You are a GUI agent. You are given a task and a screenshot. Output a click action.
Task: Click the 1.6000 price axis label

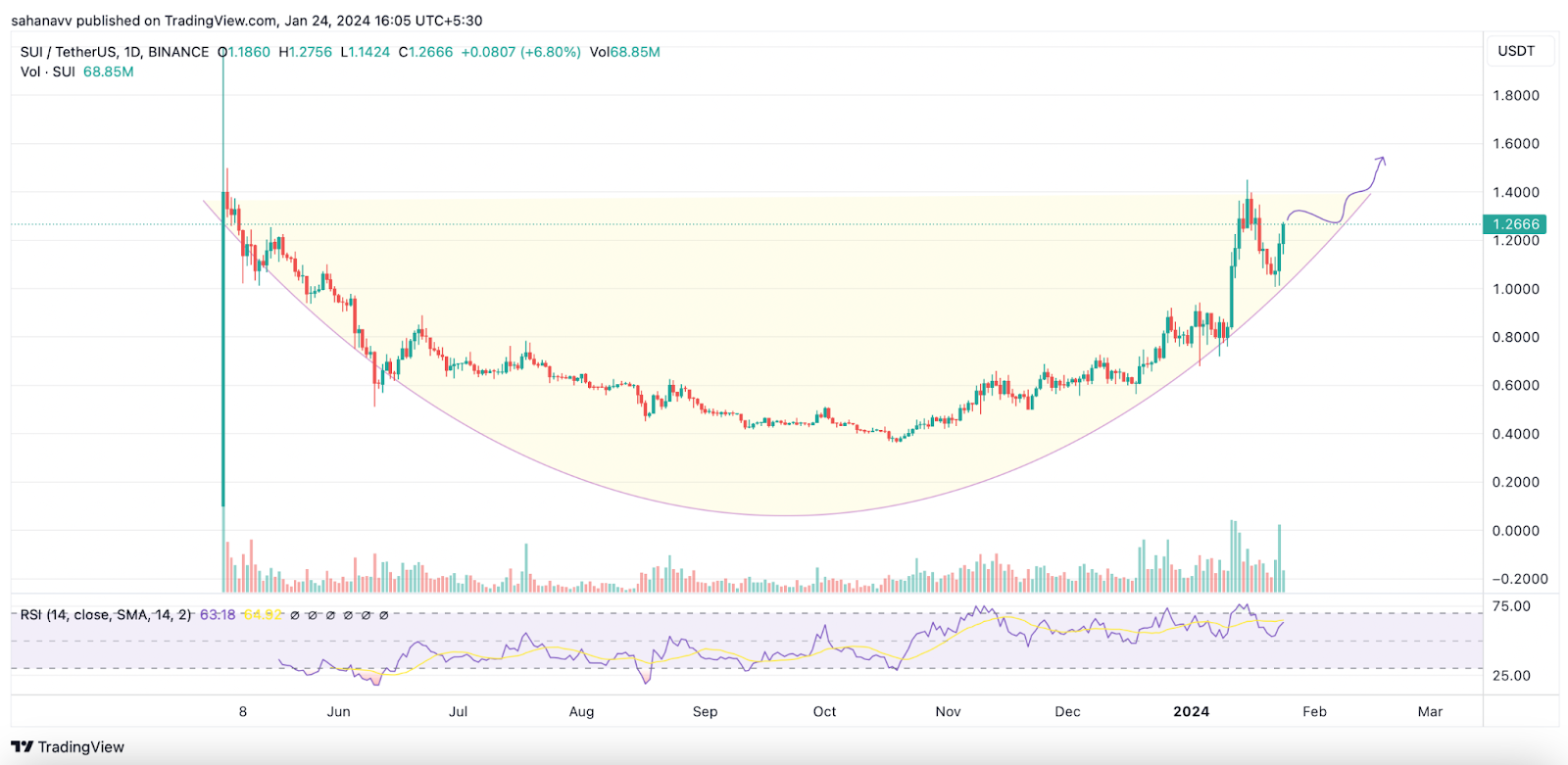coord(1516,143)
